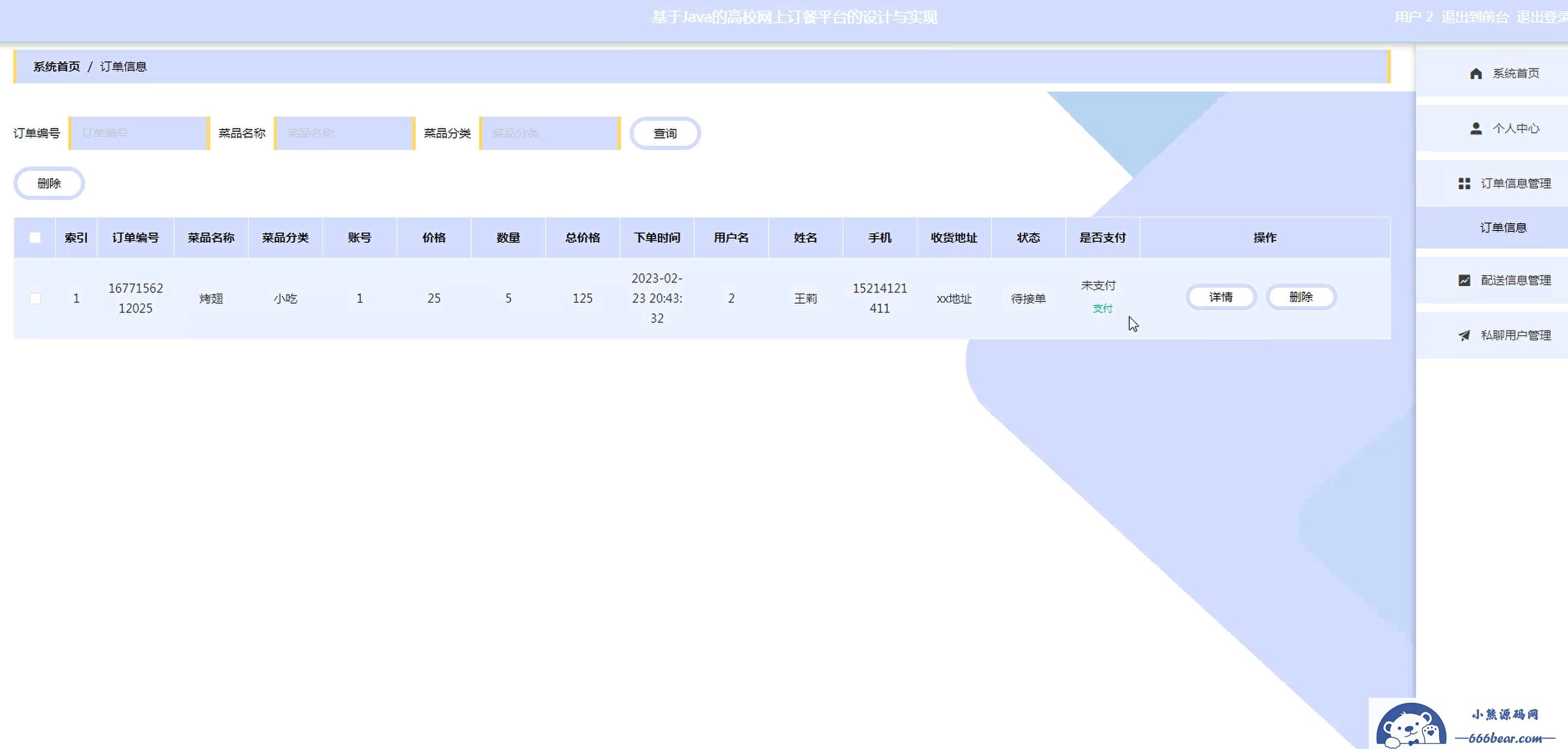Screen dimensions: 1568x749
Task: Click the 小吃 category cell
Action: pyautogui.click(x=286, y=299)
